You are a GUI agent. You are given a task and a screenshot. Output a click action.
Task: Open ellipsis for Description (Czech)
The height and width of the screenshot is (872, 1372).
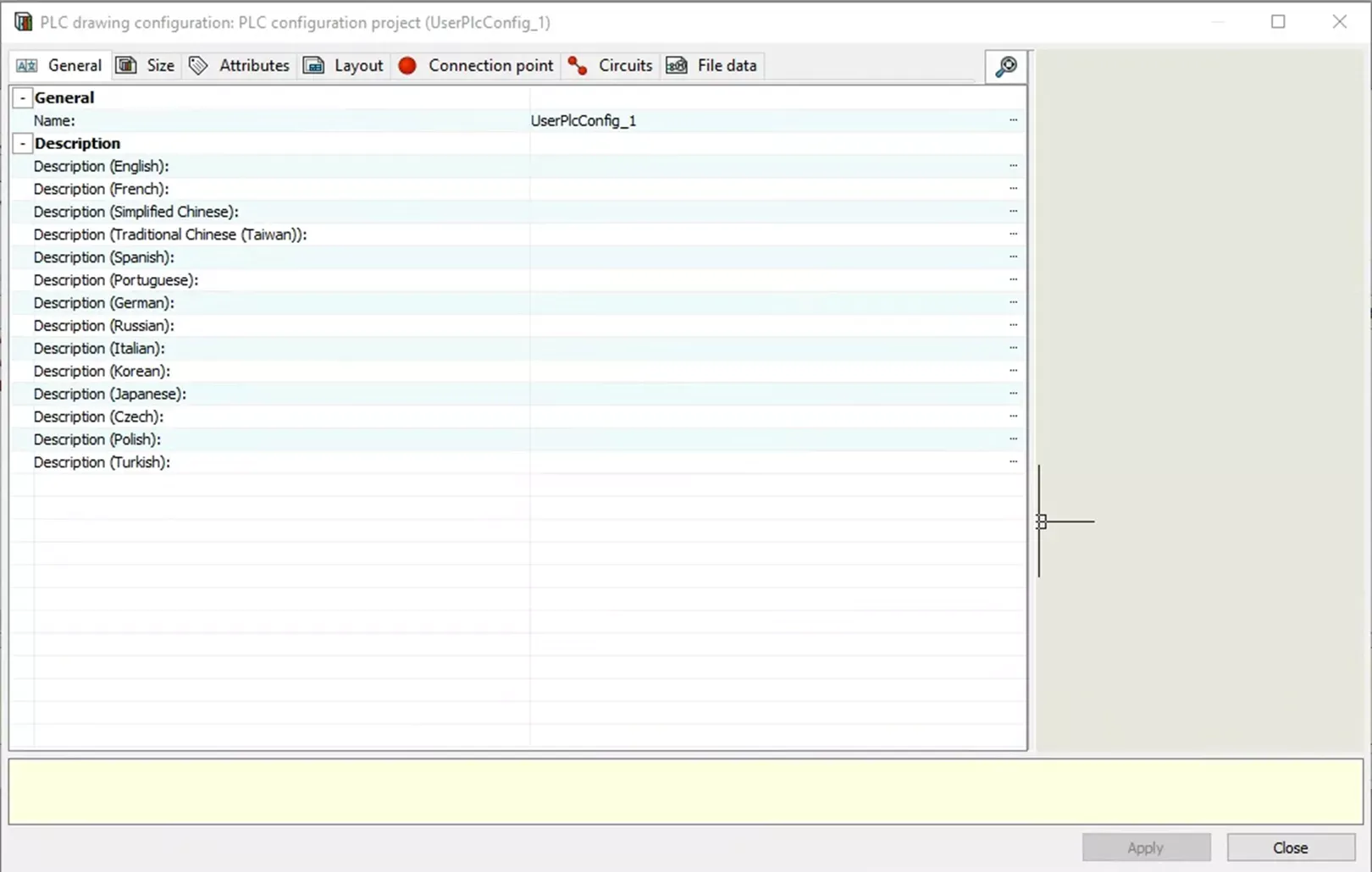(x=1013, y=417)
